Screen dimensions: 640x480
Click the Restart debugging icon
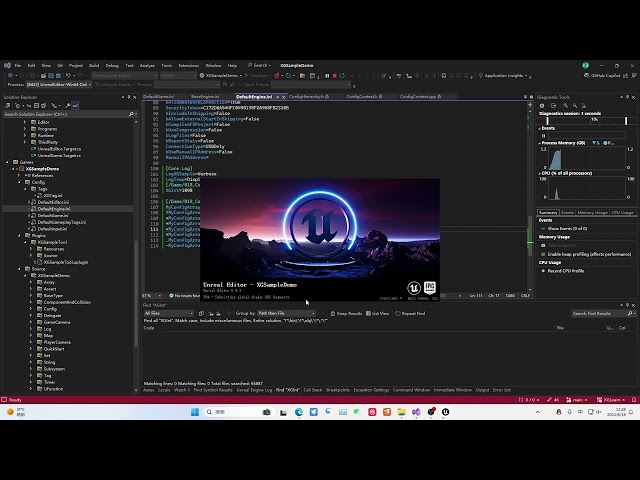(x=342, y=76)
